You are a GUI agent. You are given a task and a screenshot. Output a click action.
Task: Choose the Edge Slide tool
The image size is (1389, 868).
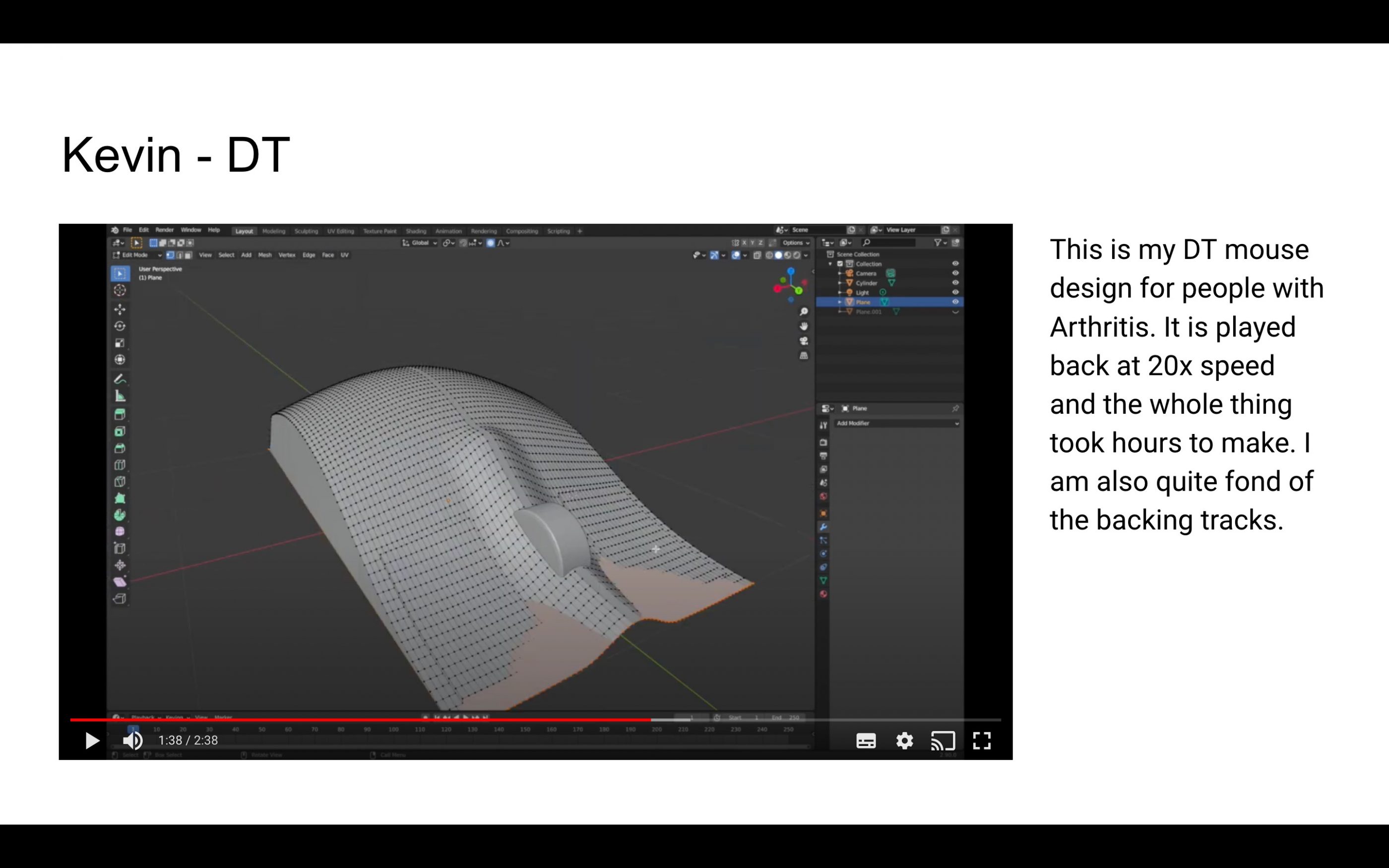point(120,548)
